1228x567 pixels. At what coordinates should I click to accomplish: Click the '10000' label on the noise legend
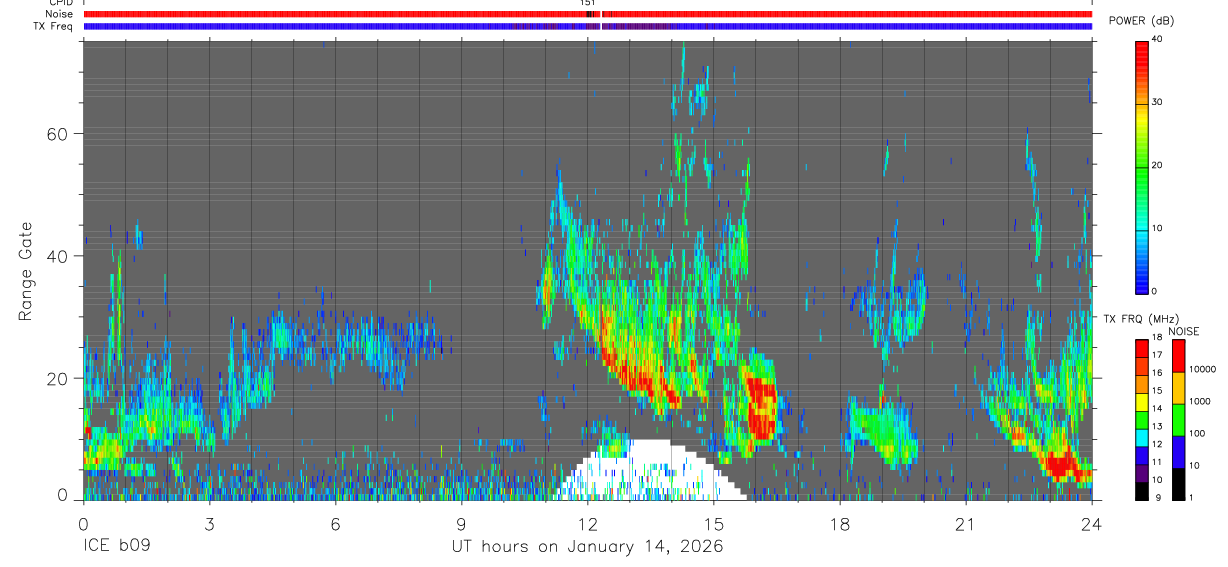pos(1203,369)
